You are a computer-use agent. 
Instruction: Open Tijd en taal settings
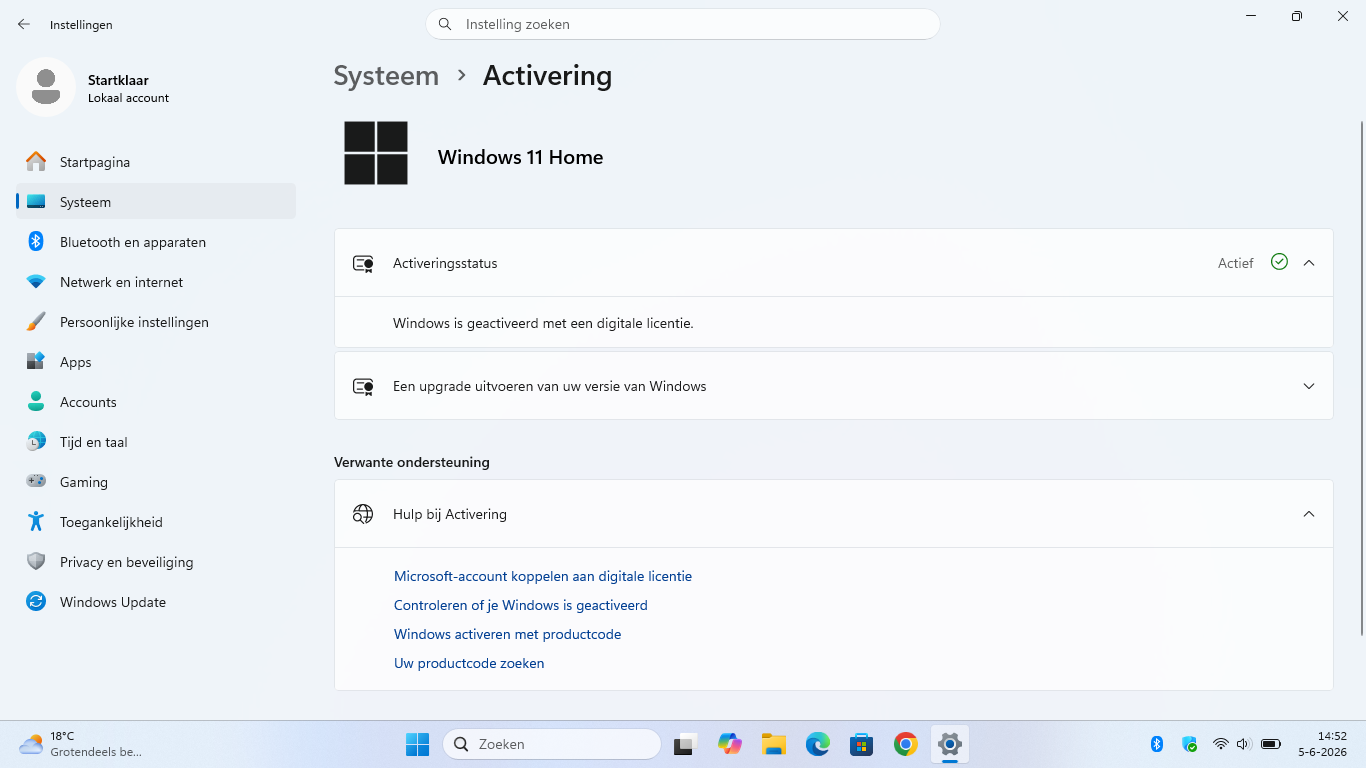156,442
